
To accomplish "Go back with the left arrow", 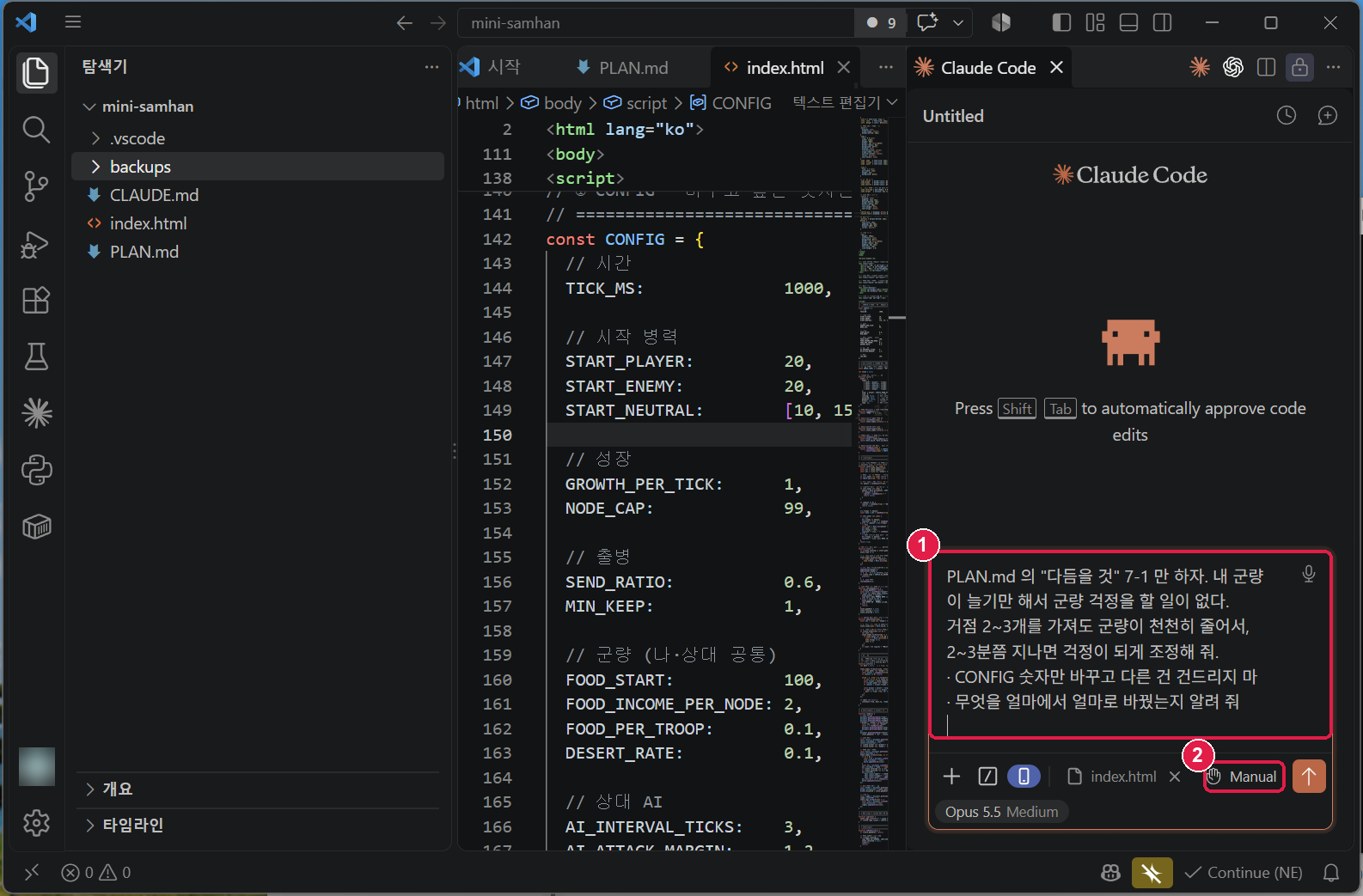I will point(405,23).
